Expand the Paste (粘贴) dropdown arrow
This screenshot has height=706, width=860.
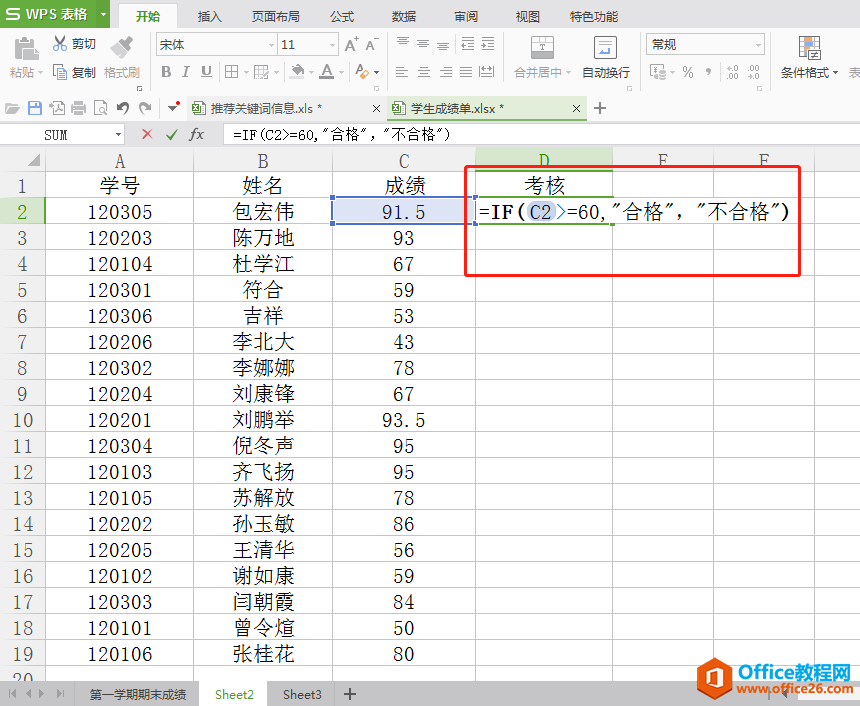[40, 73]
